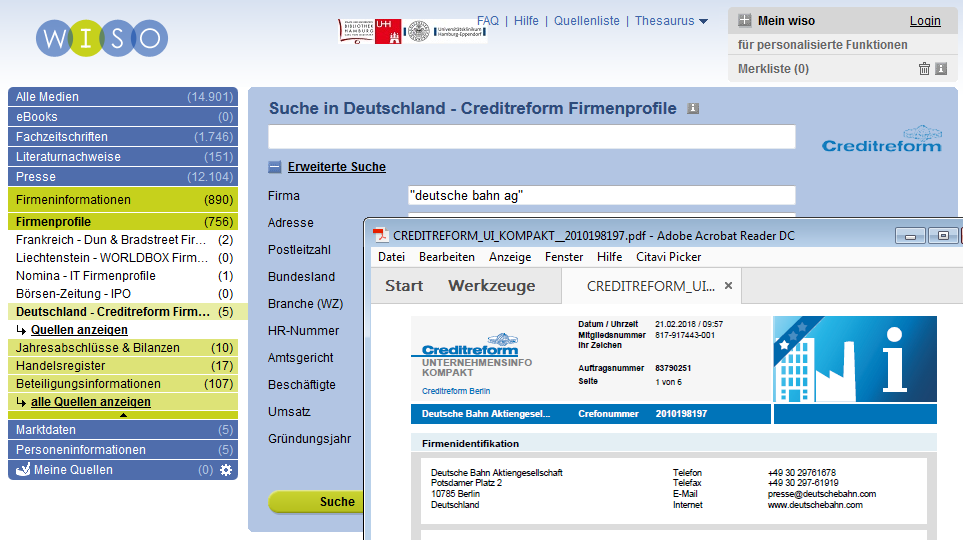This screenshot has width=963, height=540.
Task: Click the university library logos banner
Action: tap(413, 31)
